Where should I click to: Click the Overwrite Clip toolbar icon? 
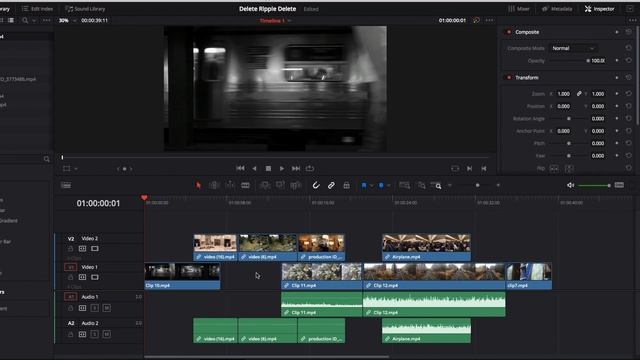280,185
